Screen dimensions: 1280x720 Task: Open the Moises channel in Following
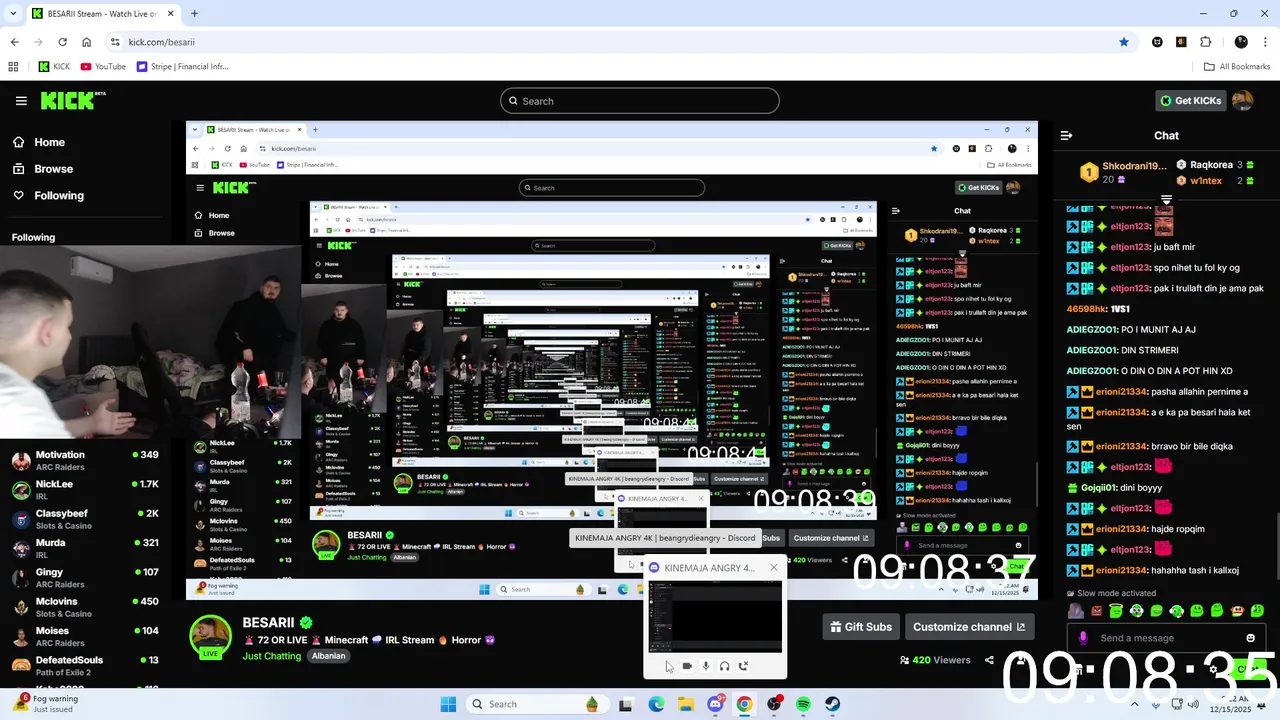(x=85, y=637)
